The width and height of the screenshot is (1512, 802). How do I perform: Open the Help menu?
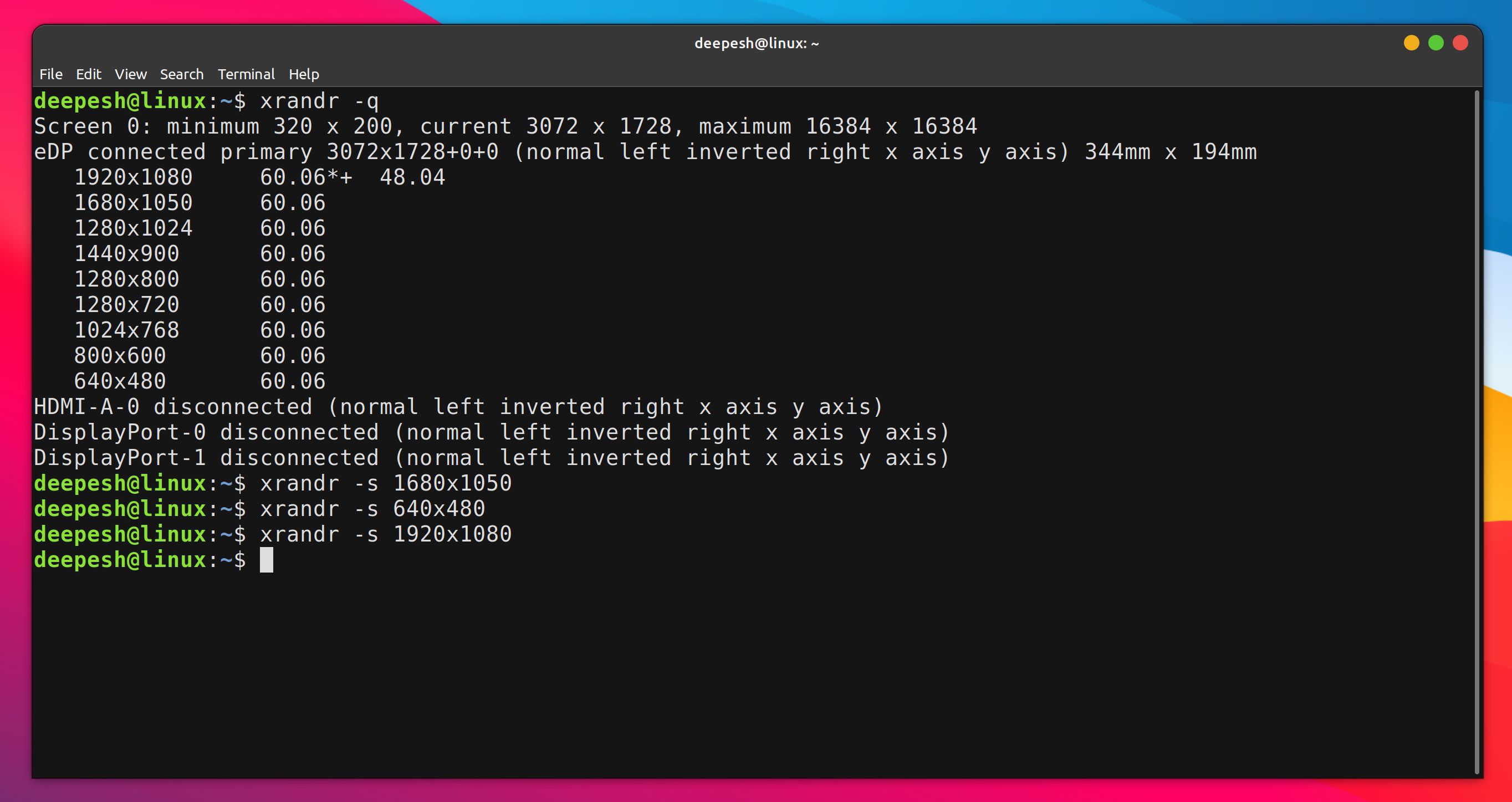click(304, 75)
